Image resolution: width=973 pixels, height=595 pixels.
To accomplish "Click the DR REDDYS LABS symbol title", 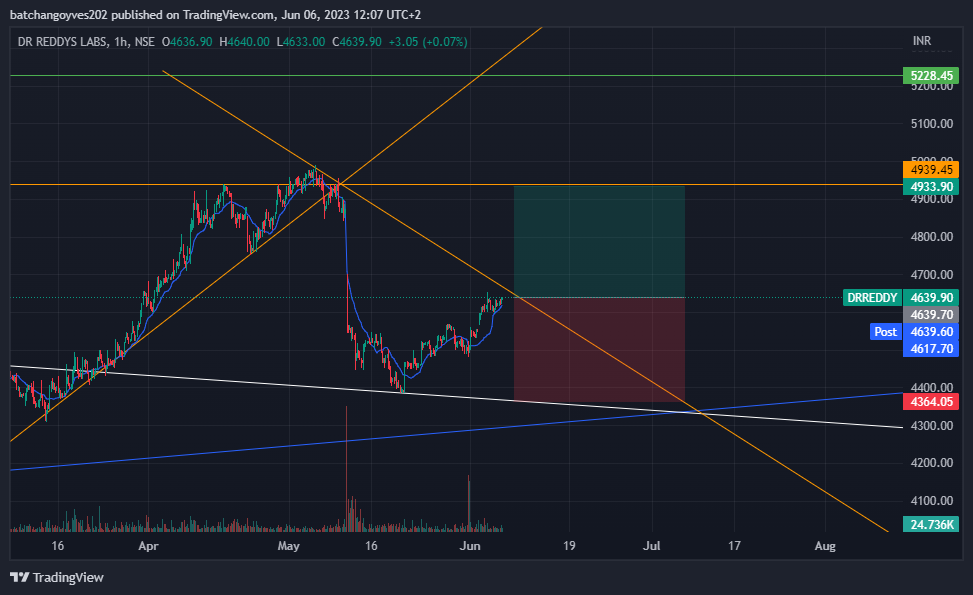I will pos(62,42).
